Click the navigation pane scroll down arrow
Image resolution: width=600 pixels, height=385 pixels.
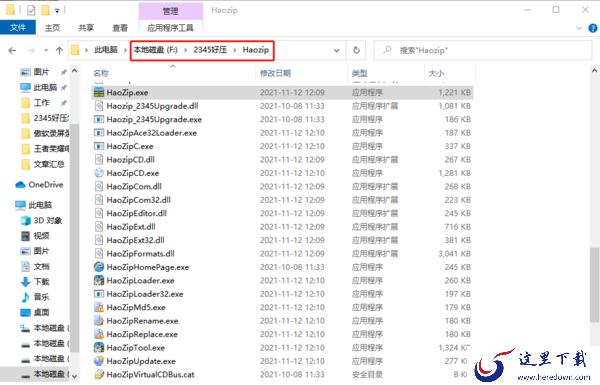tap(74, 376)
